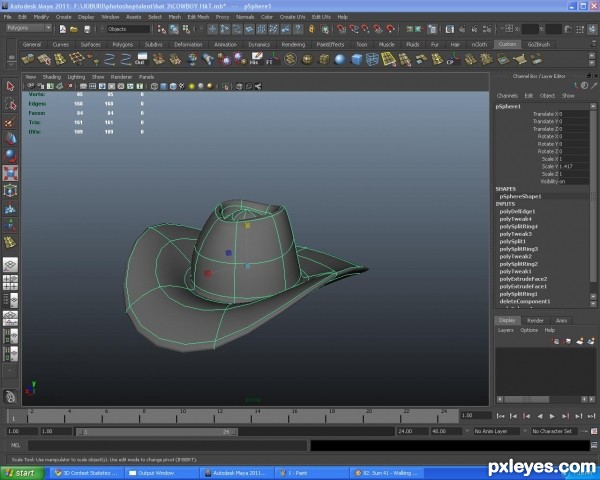The height and width of the screenshot is (480, 600).
Task: Click the red X scale handle on hat
Action: [208, 273]
